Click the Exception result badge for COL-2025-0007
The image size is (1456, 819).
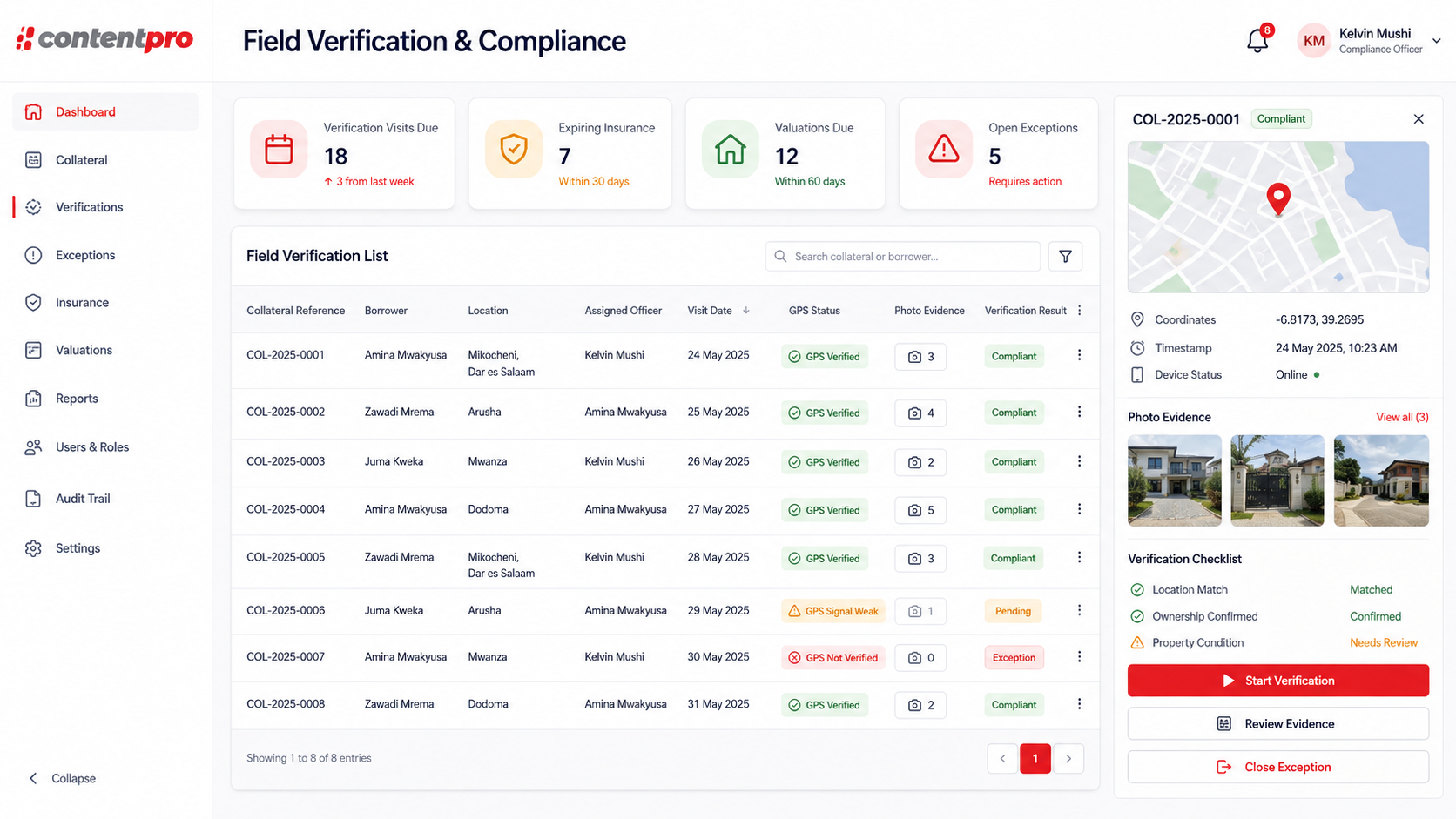coord(1014,658)
